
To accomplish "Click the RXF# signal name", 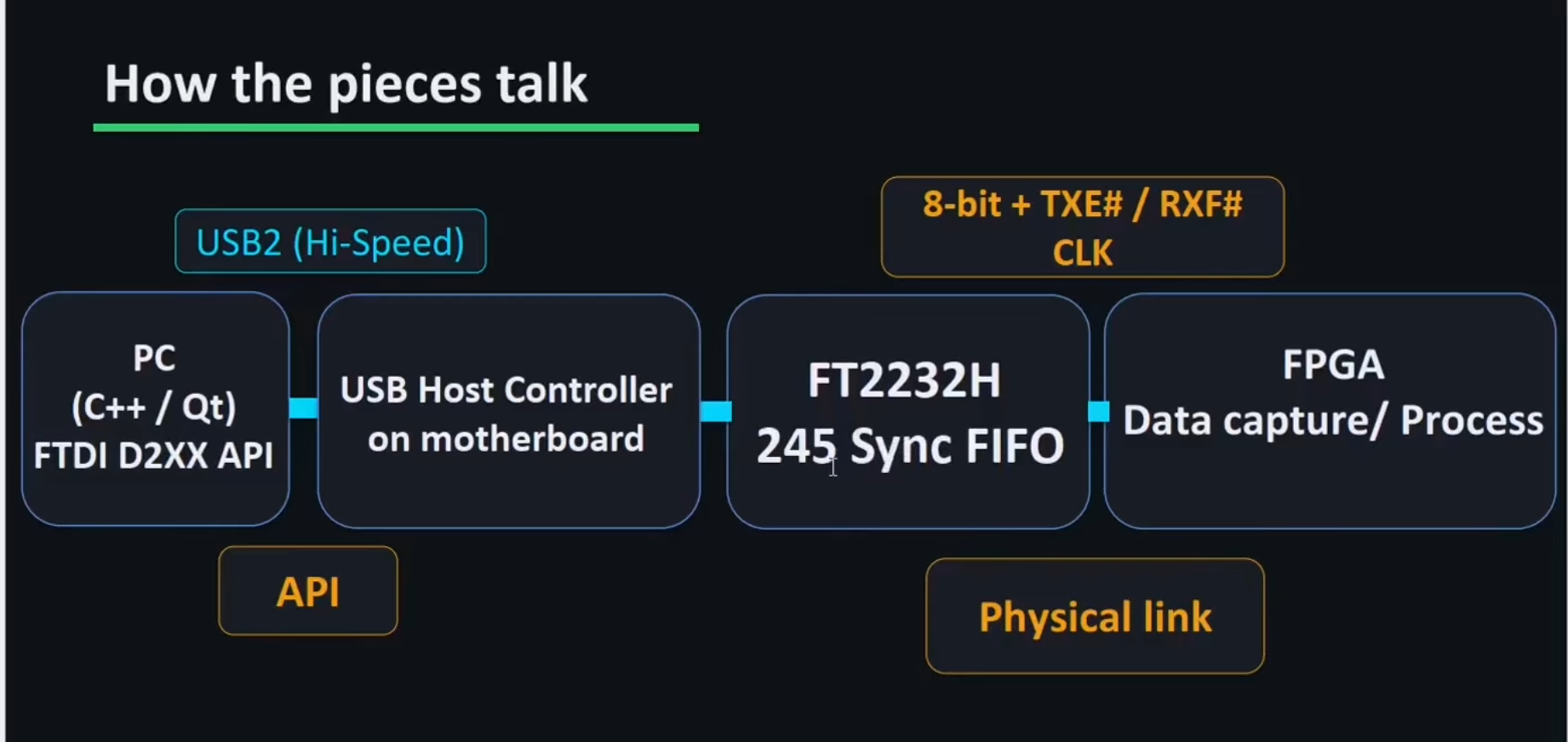I will [1200, 205].
